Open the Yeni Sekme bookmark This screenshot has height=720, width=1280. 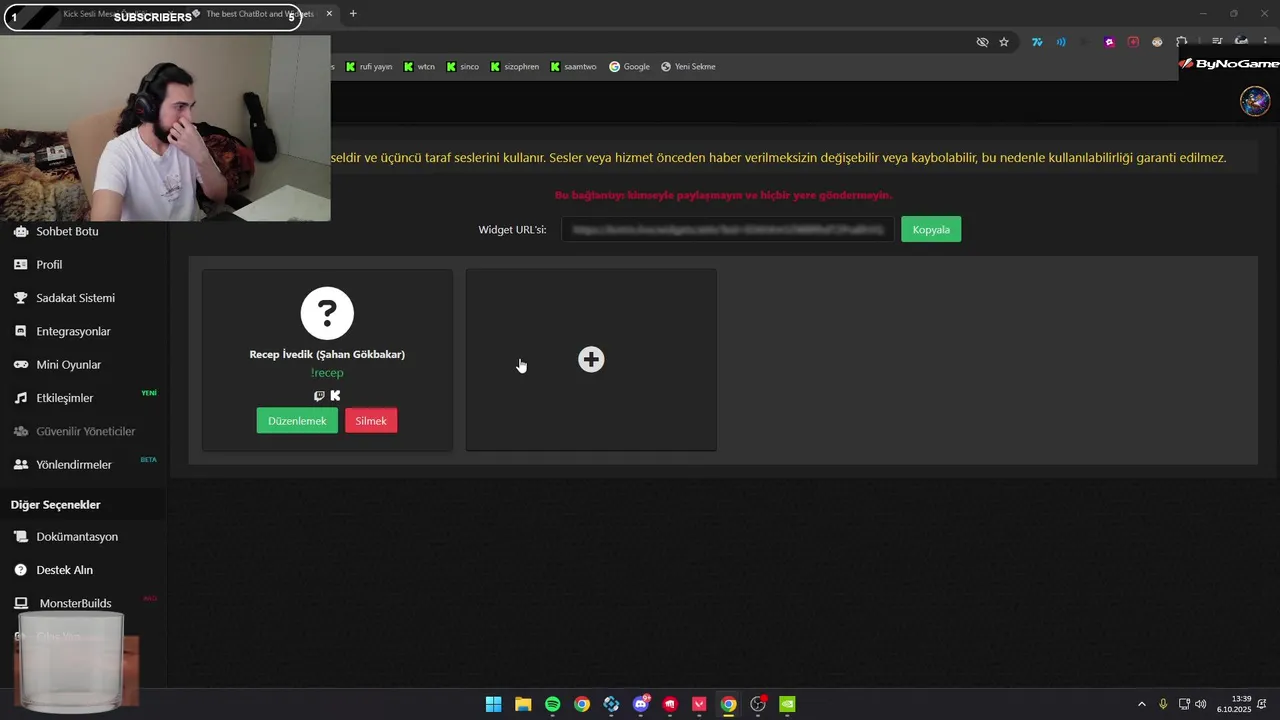[x=688, y=67]
